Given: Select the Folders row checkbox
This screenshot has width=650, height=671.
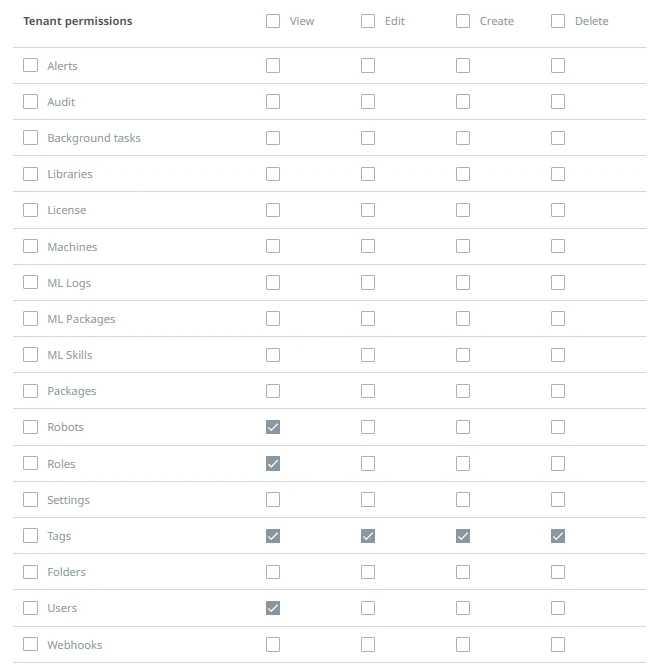Looking at the screenshot, I should click(30, 572).
